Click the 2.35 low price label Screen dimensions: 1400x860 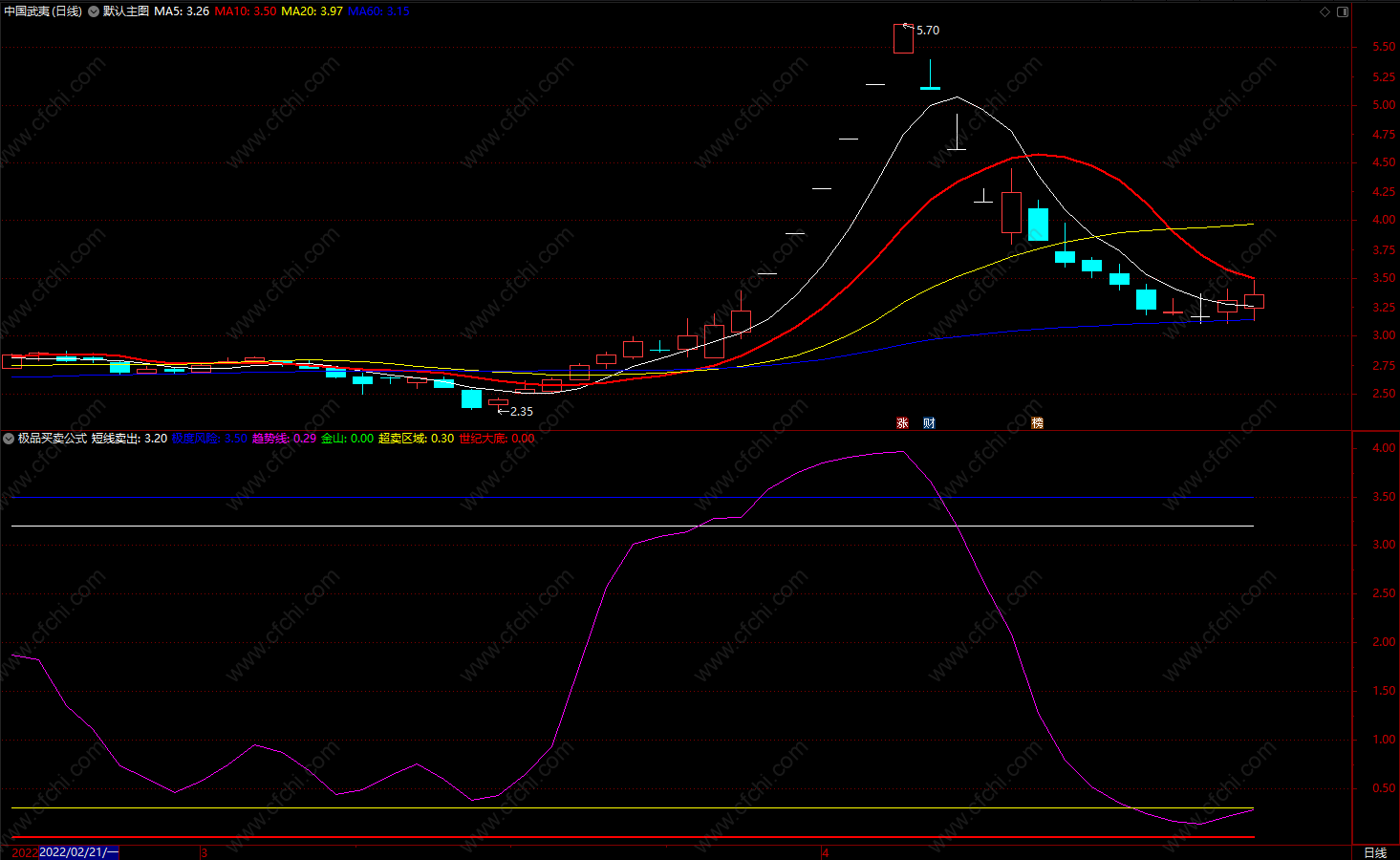(x=522, y=412)
